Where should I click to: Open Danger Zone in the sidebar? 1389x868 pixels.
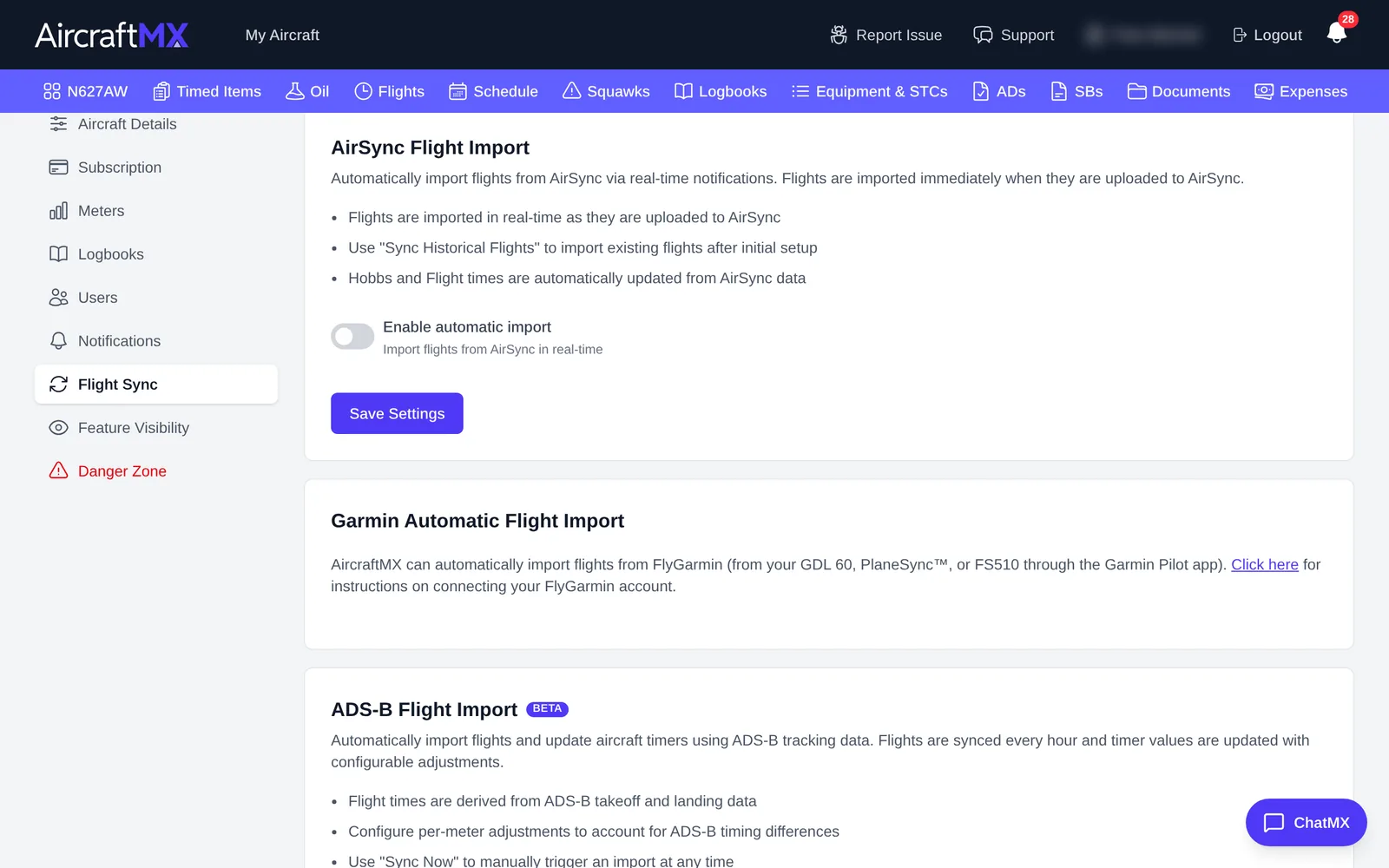(x=156, y=471)
